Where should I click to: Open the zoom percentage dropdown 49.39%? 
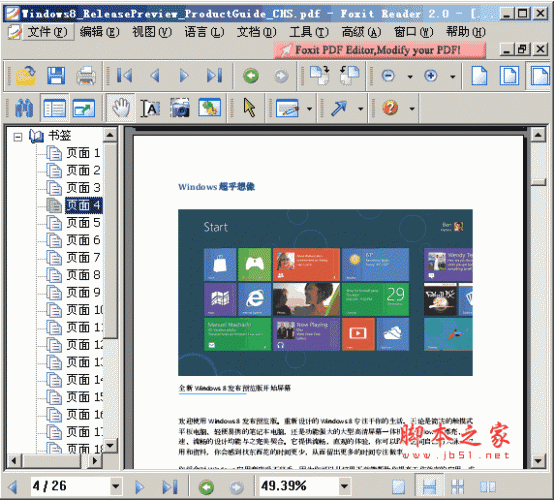[344, 486]
